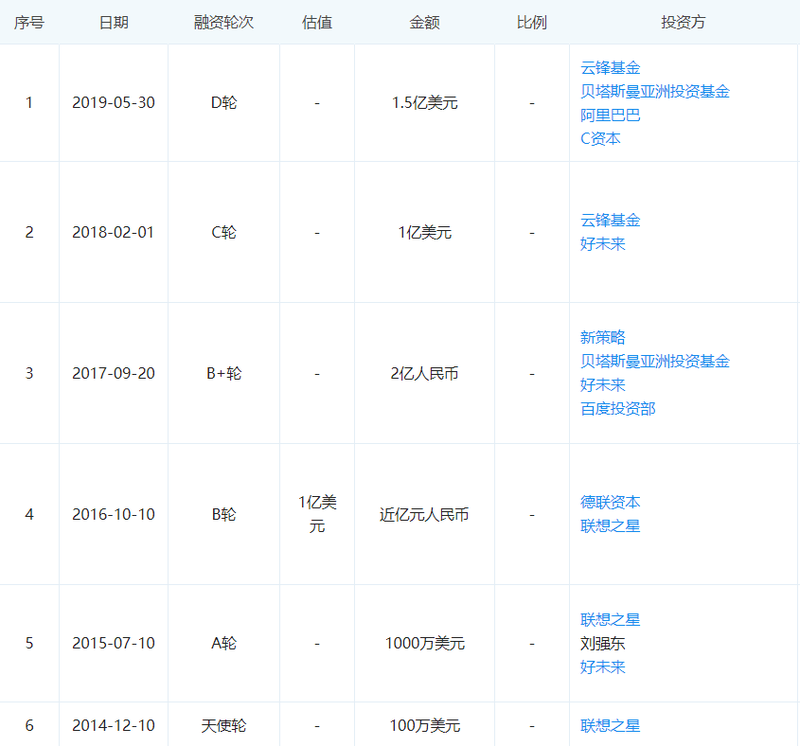Open 联想之星 link in 天使轮 row
The height and width of the screenshot is (746, 800).
pyautogui.click(x=610, y=726)
